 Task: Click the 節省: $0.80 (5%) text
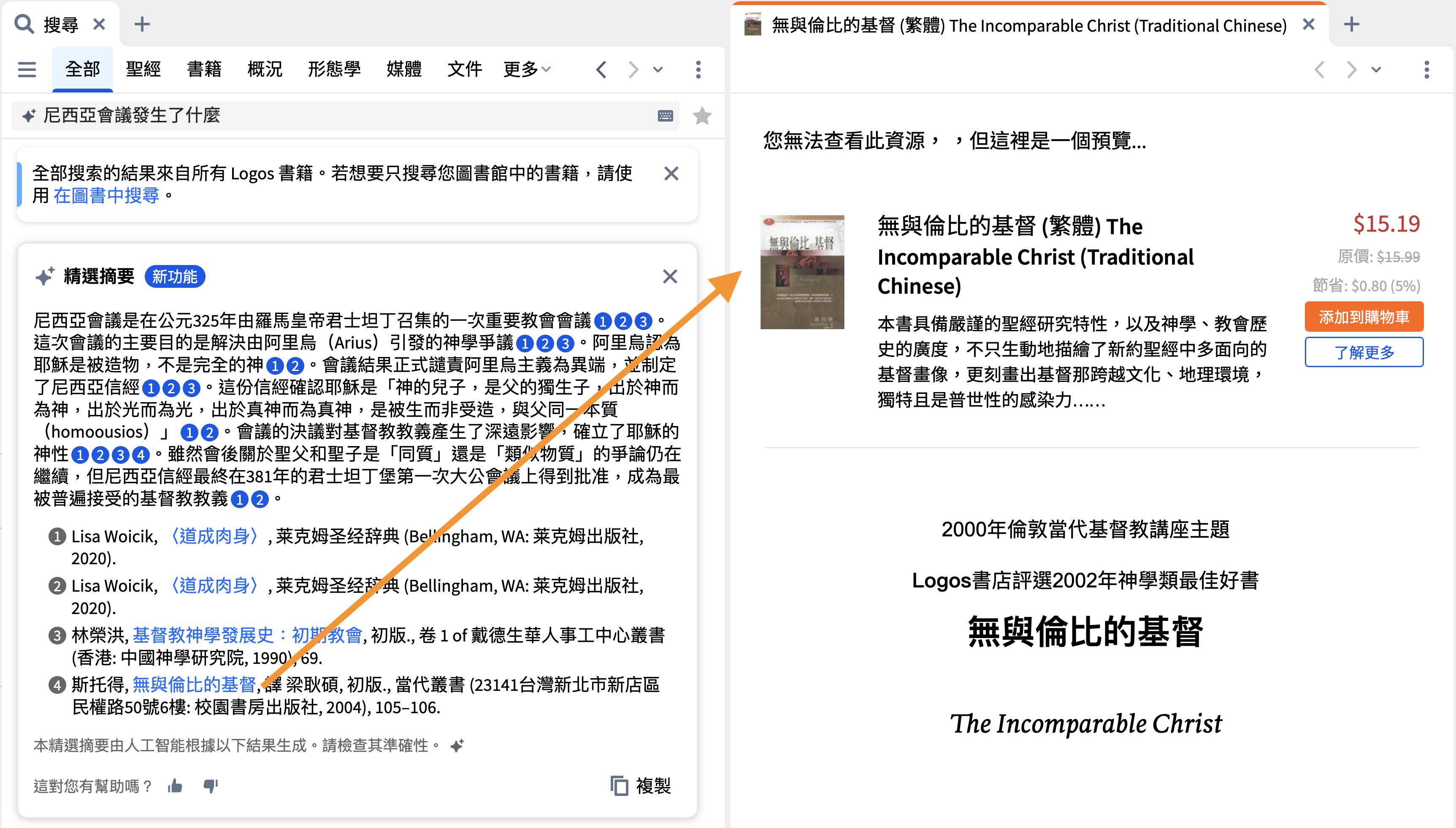(1366, 285)
